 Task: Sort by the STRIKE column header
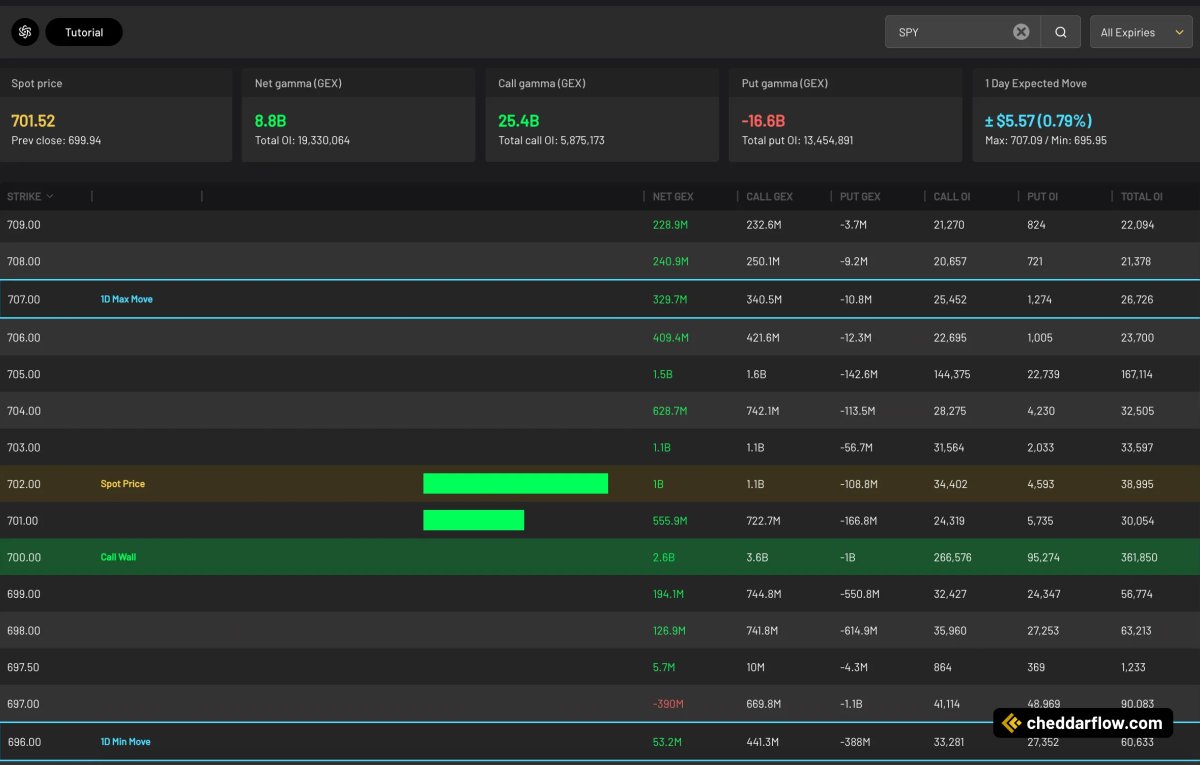(x=30, y=196)
